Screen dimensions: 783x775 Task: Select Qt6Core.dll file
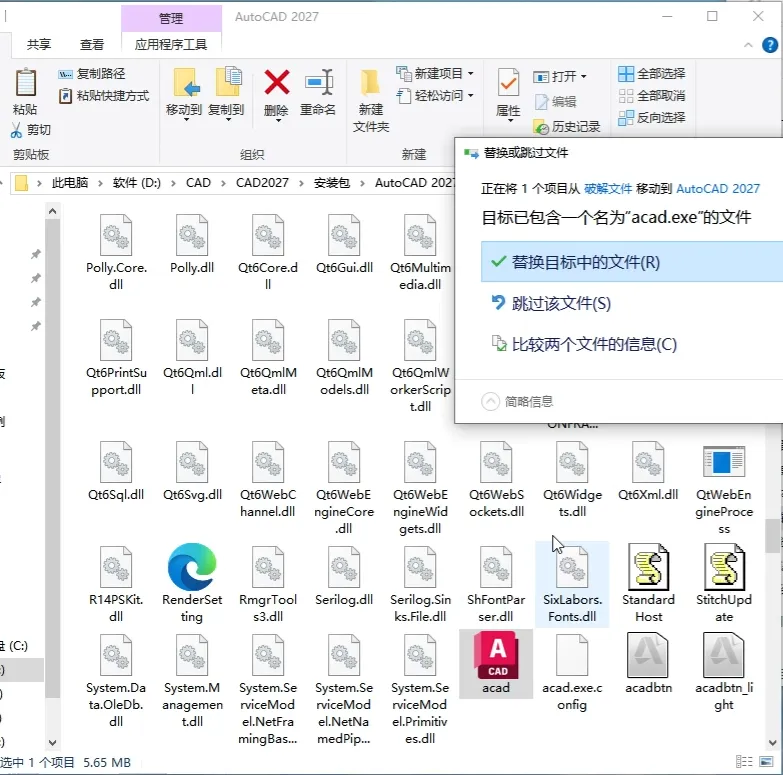click(268, 252)
